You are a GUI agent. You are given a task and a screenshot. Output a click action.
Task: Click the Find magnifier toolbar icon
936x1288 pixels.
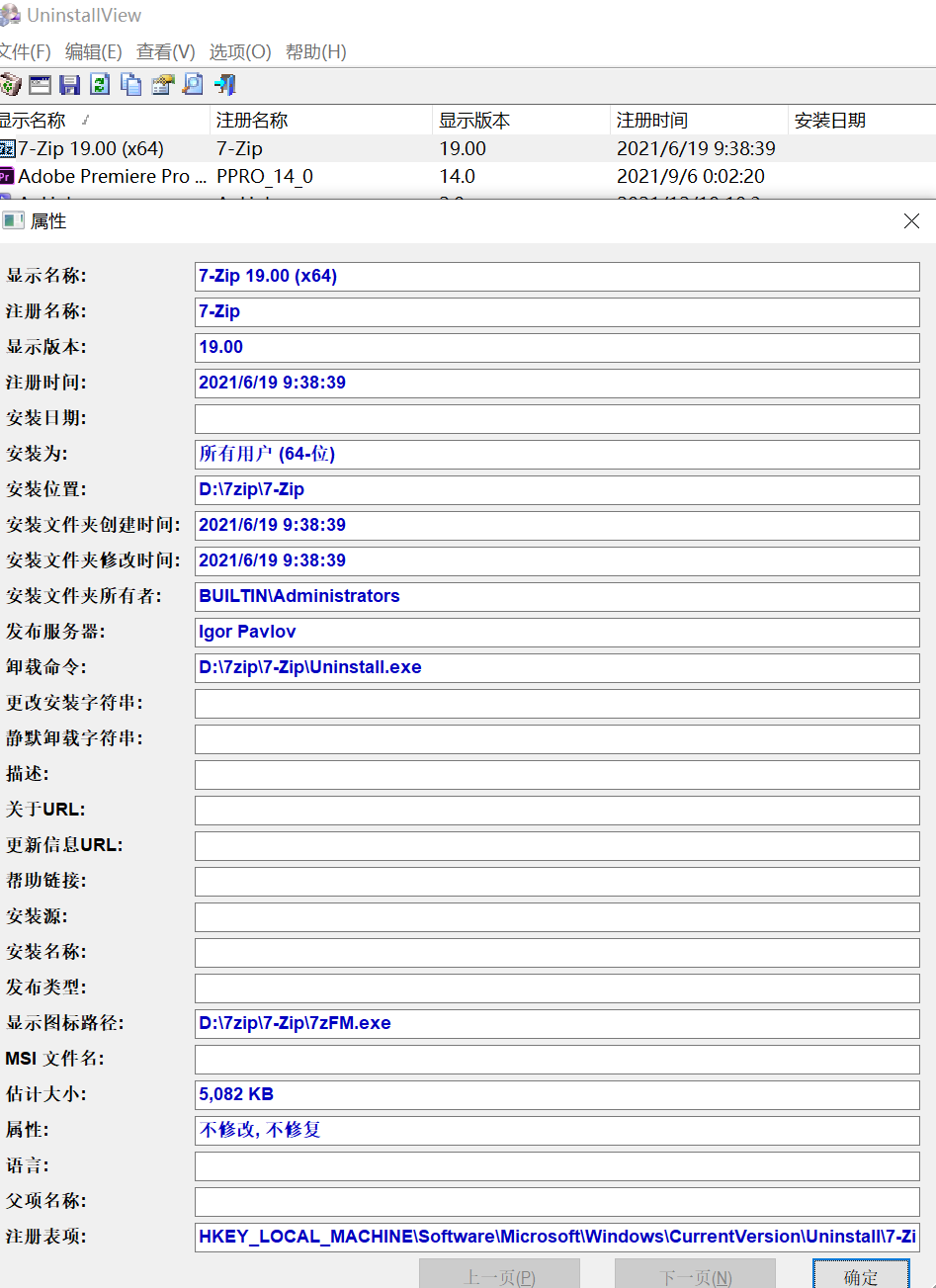(193, 84)
